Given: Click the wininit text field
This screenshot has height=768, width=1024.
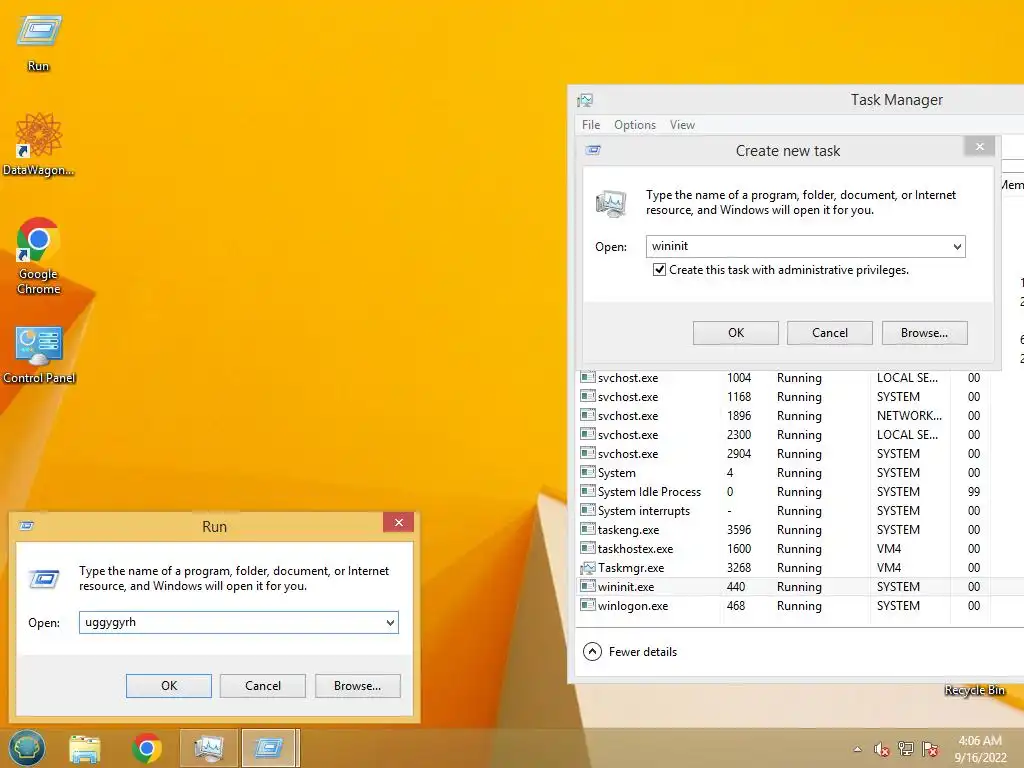Looking at the screenshot, I should pos(797,246).
